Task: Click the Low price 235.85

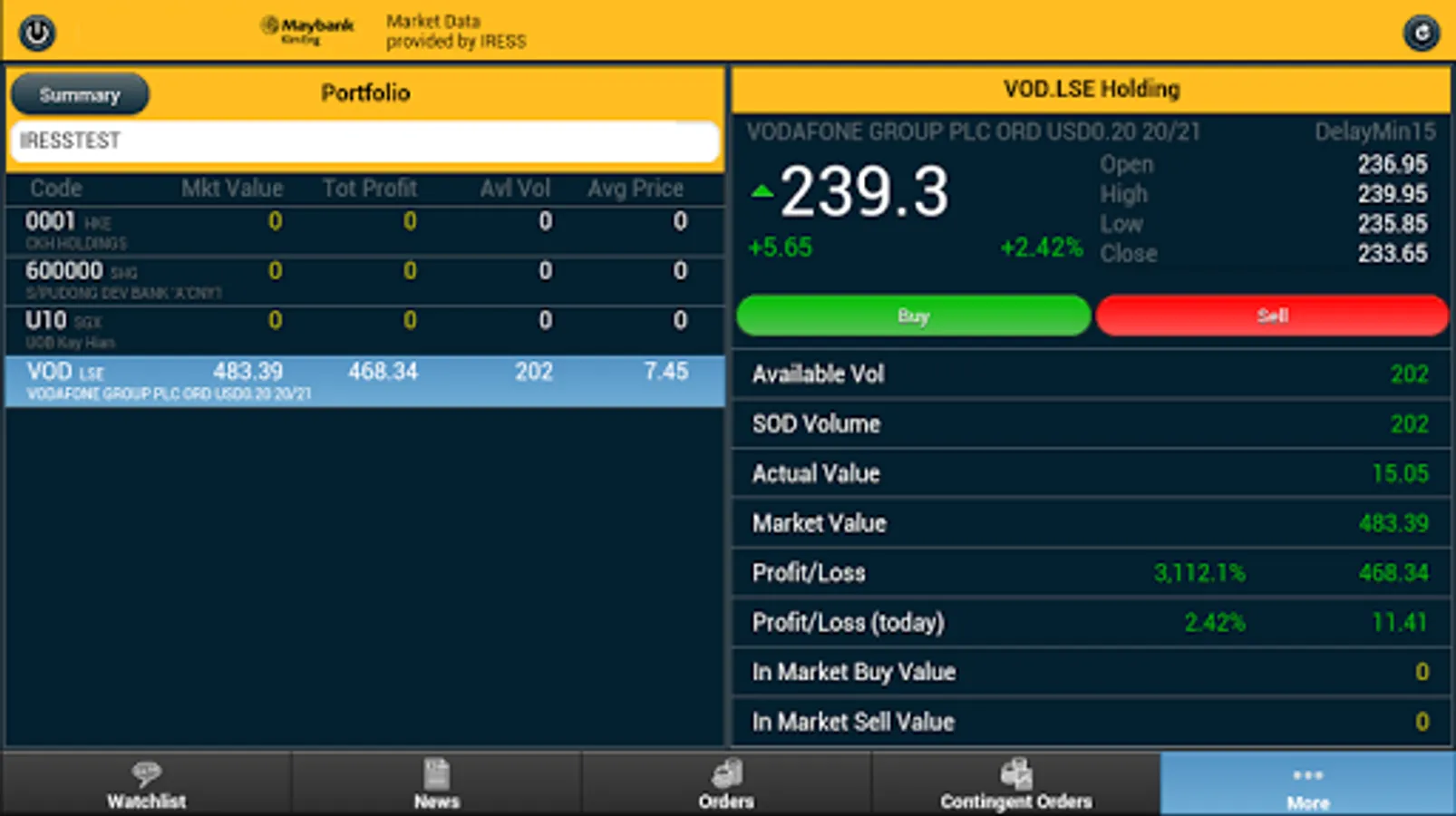Action: click(1393, 224)
